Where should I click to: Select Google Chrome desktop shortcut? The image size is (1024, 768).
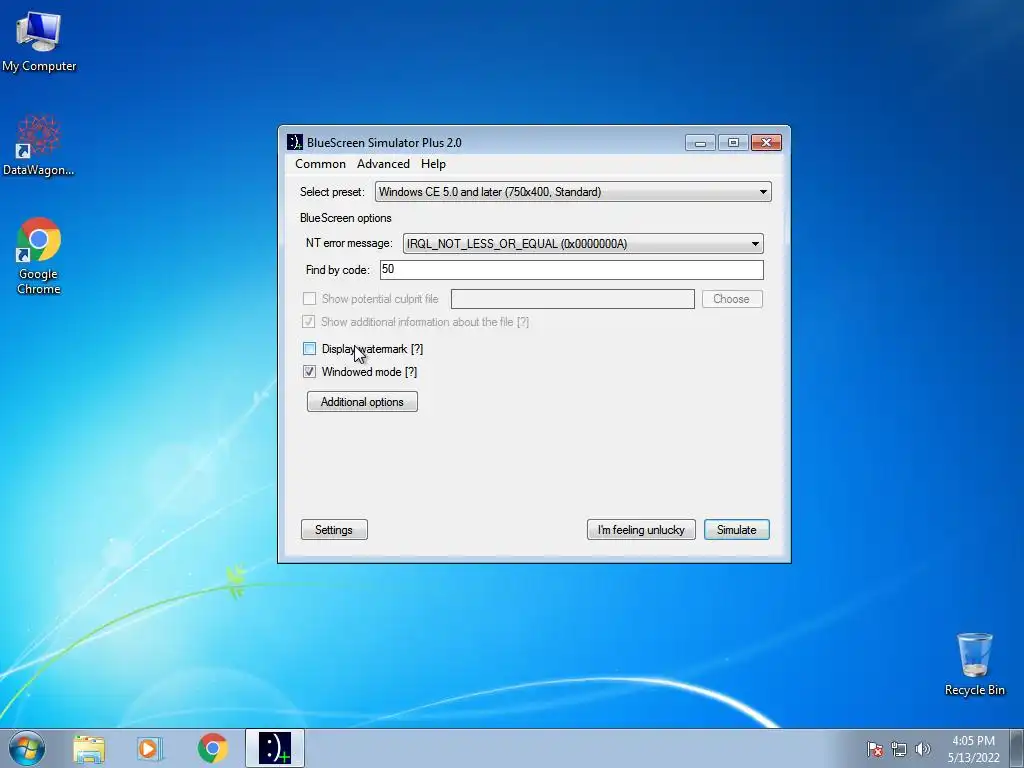[39, 255]
